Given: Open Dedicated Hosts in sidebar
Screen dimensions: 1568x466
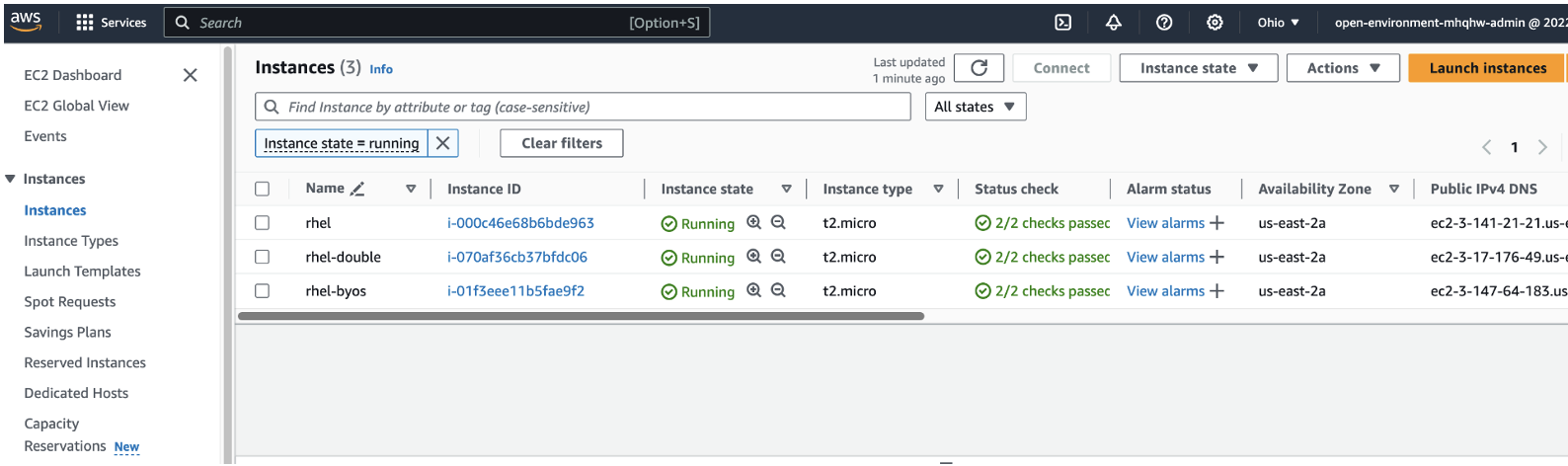Looking at the screenshot, I should click(x=76, y=393).
